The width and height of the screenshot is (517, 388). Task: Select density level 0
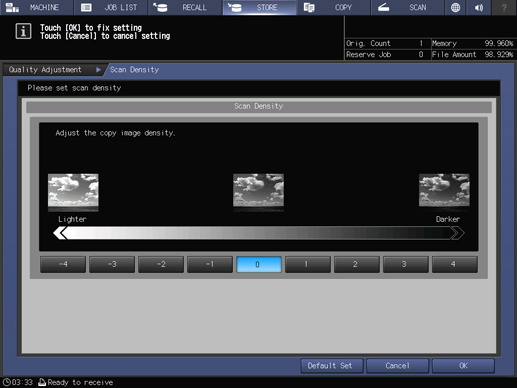tap(259, 264)
